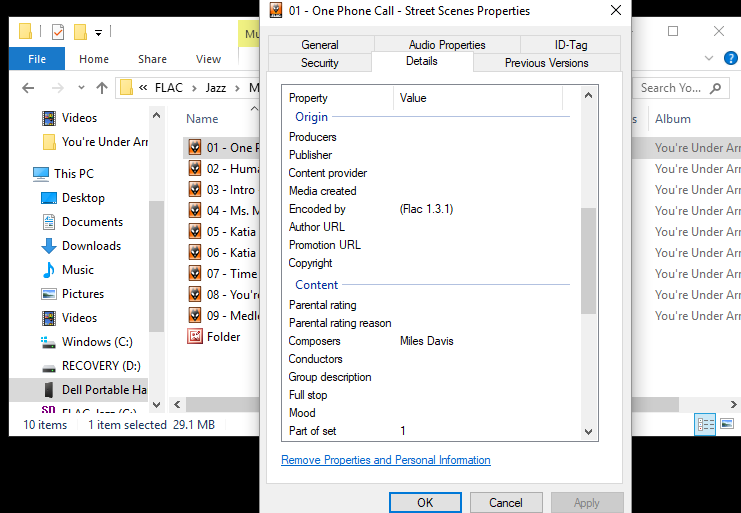Open the File menu in Explorer
The image size is (741, 513).
[x=37, y=59]
